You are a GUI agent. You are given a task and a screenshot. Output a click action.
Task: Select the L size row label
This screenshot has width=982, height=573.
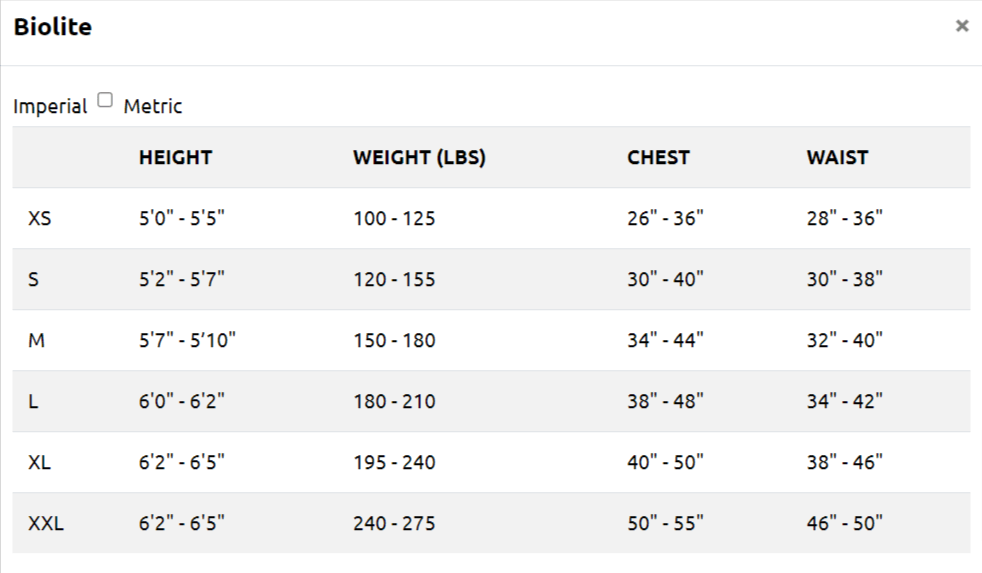pyautogui.click(x=34, y=401)
